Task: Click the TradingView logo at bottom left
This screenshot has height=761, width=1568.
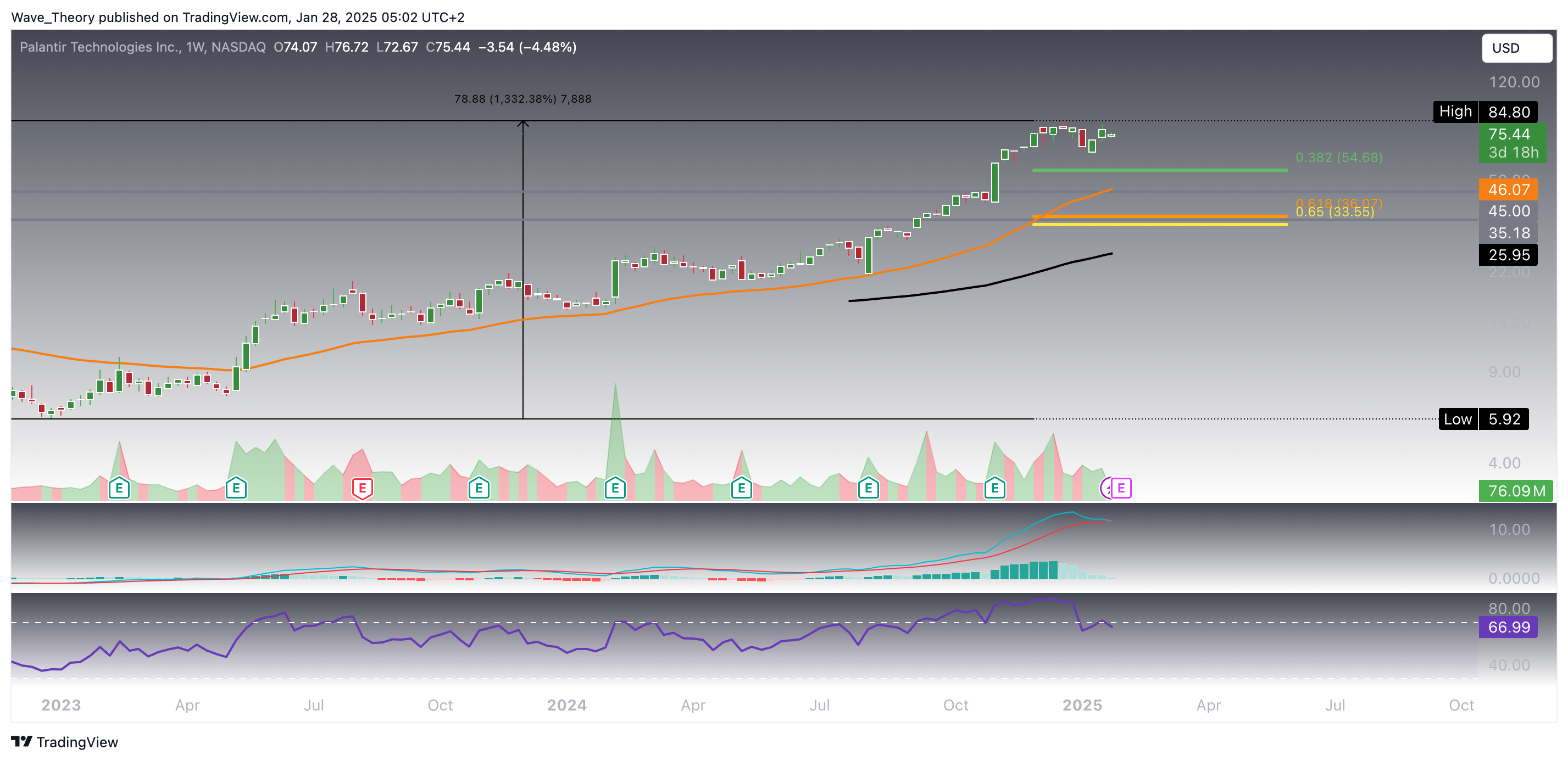Action: pos(64,742)
